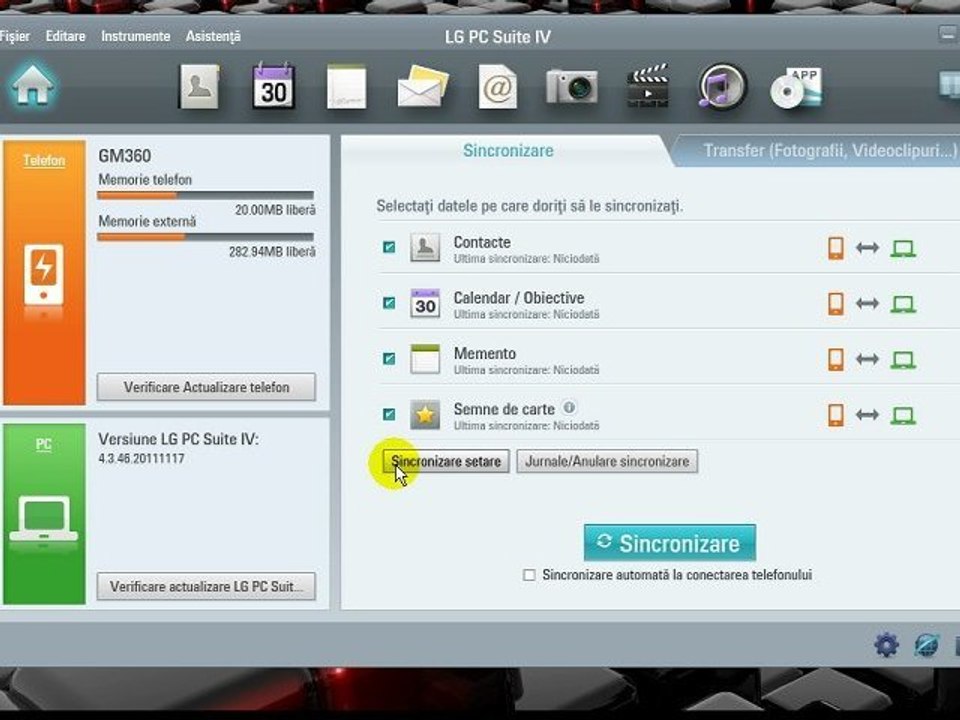The height and width of the screenshot is (720, 960).
Task: Open the Memo notepad toolbar icon
Action: coord(347,87)
